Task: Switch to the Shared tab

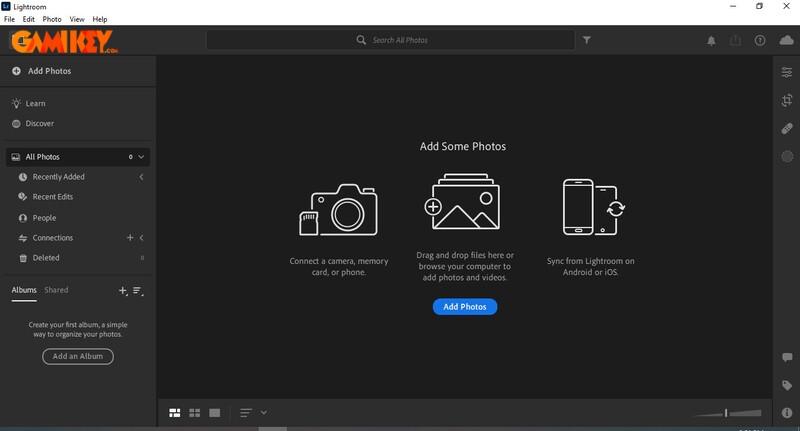Action: coord(56,290)
